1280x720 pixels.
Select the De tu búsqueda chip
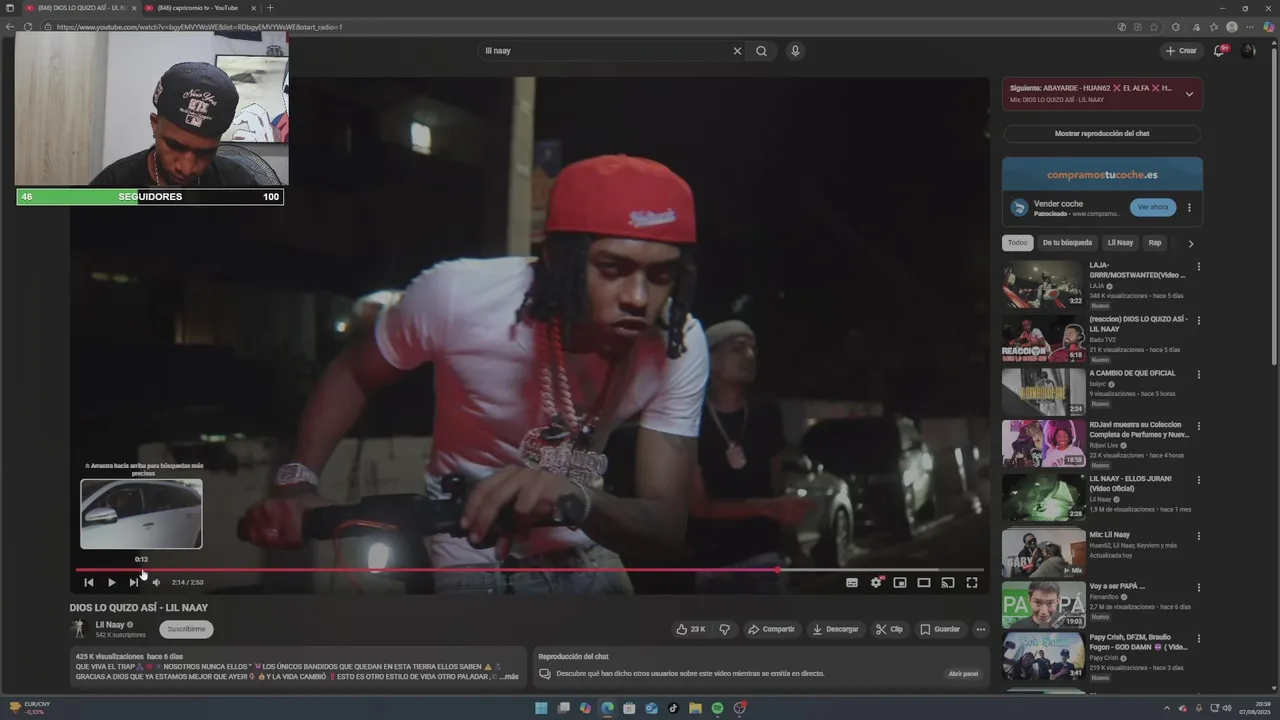pyautogui.click(x=1067, y=243)
